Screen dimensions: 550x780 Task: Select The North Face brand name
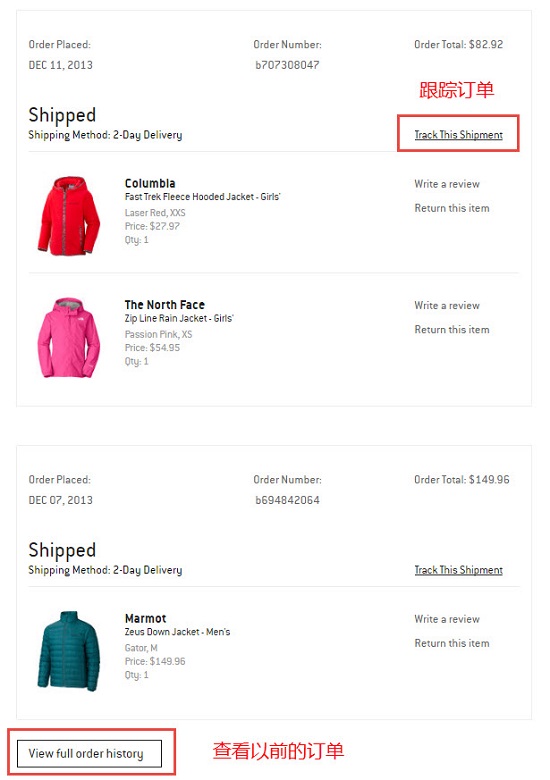point(165,304)
